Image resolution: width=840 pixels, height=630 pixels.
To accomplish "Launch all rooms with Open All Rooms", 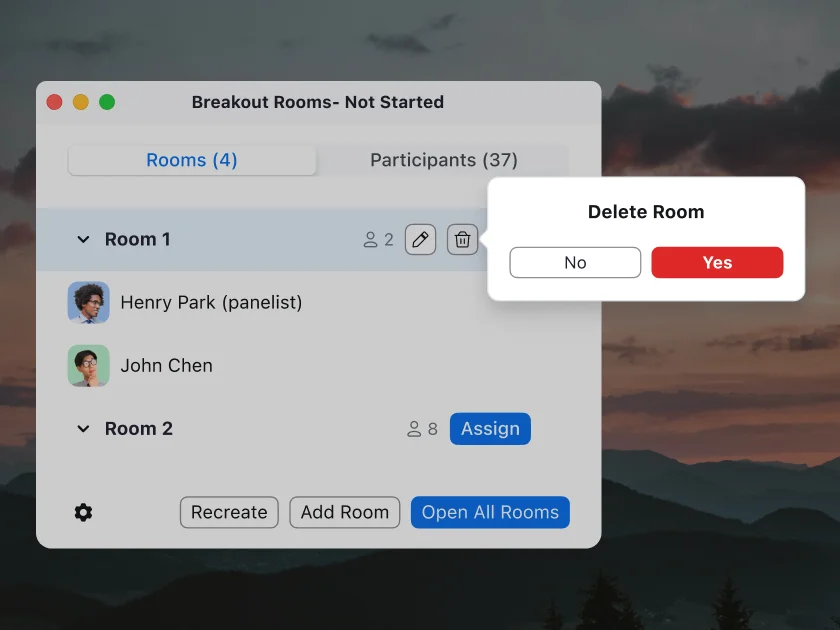I will (490, 512).
